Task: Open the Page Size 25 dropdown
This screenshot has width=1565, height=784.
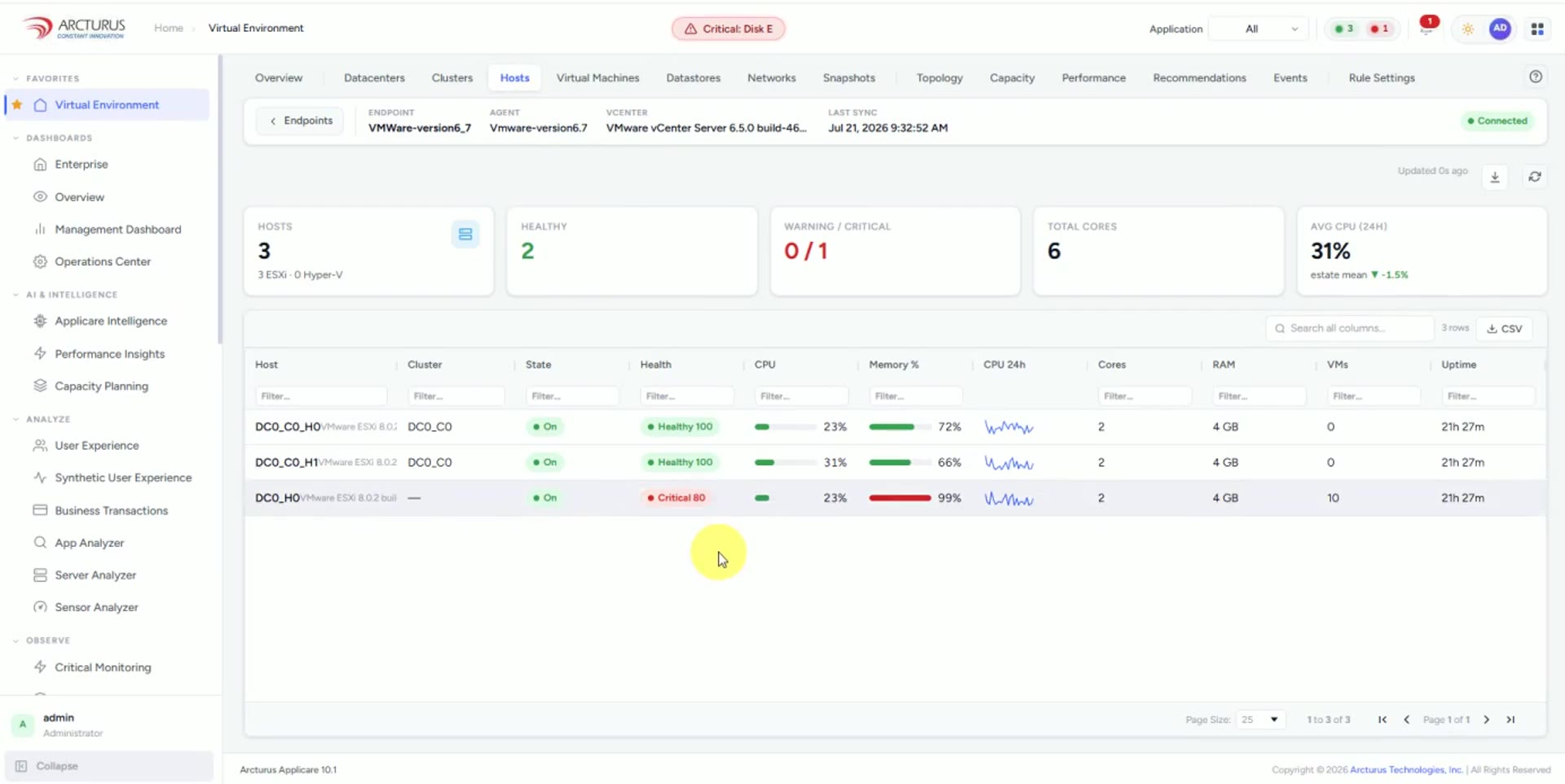Action: (x=1260, y=720)
